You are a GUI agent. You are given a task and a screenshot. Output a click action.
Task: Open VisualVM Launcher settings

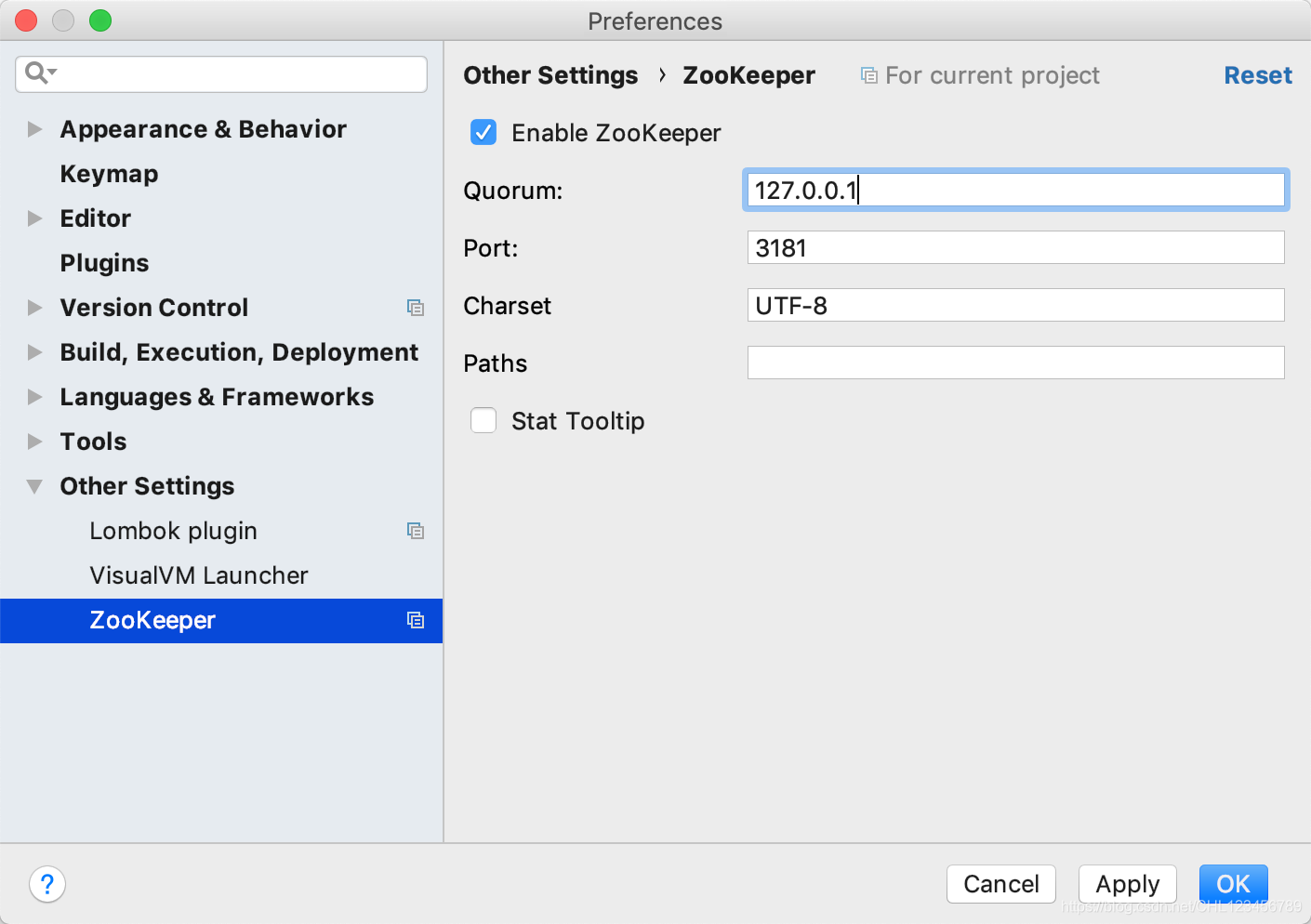(199, 575)
